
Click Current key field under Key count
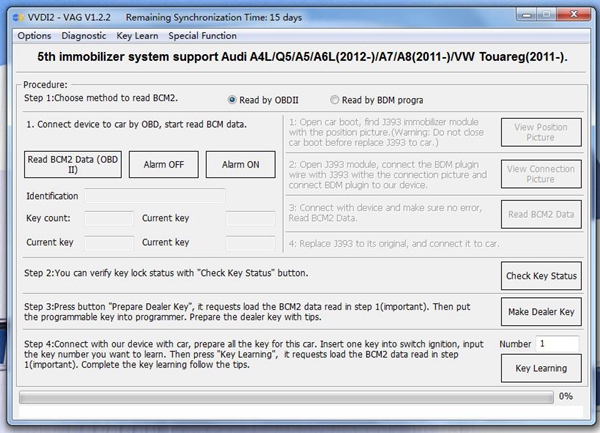109,243
